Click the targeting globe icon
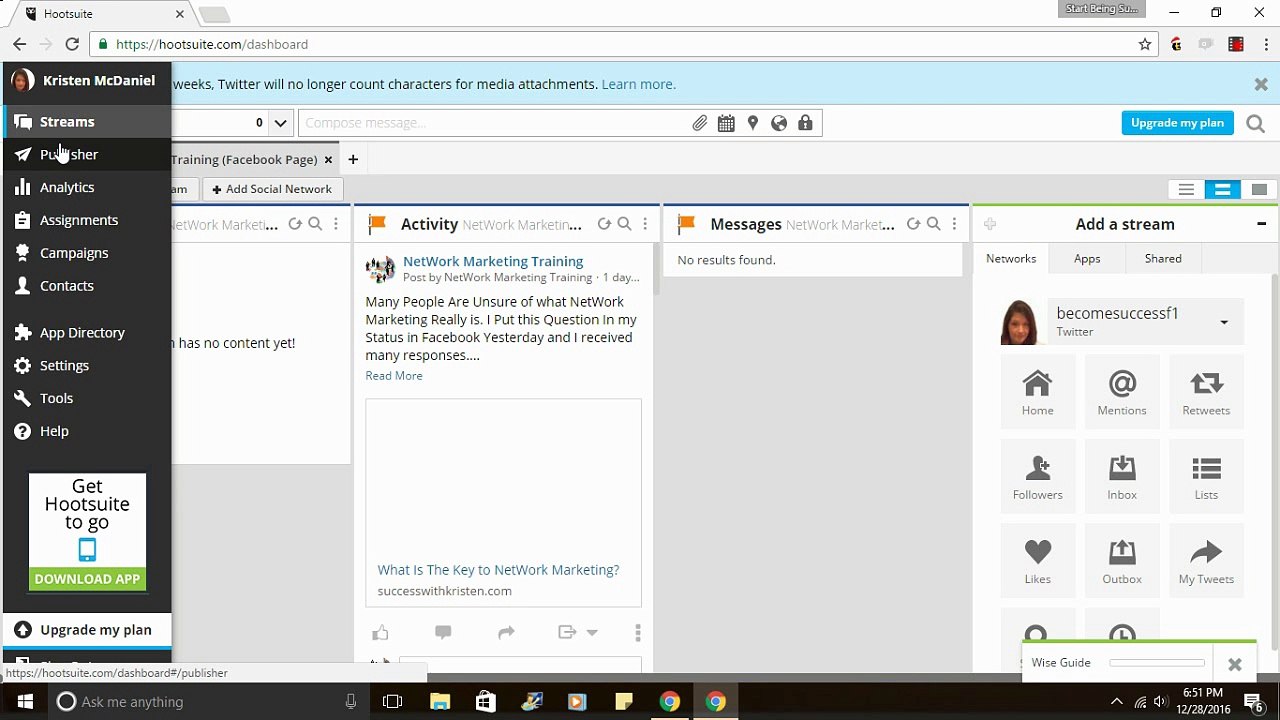Screen dimensions: 1280x720 click(x=779, y=123)
